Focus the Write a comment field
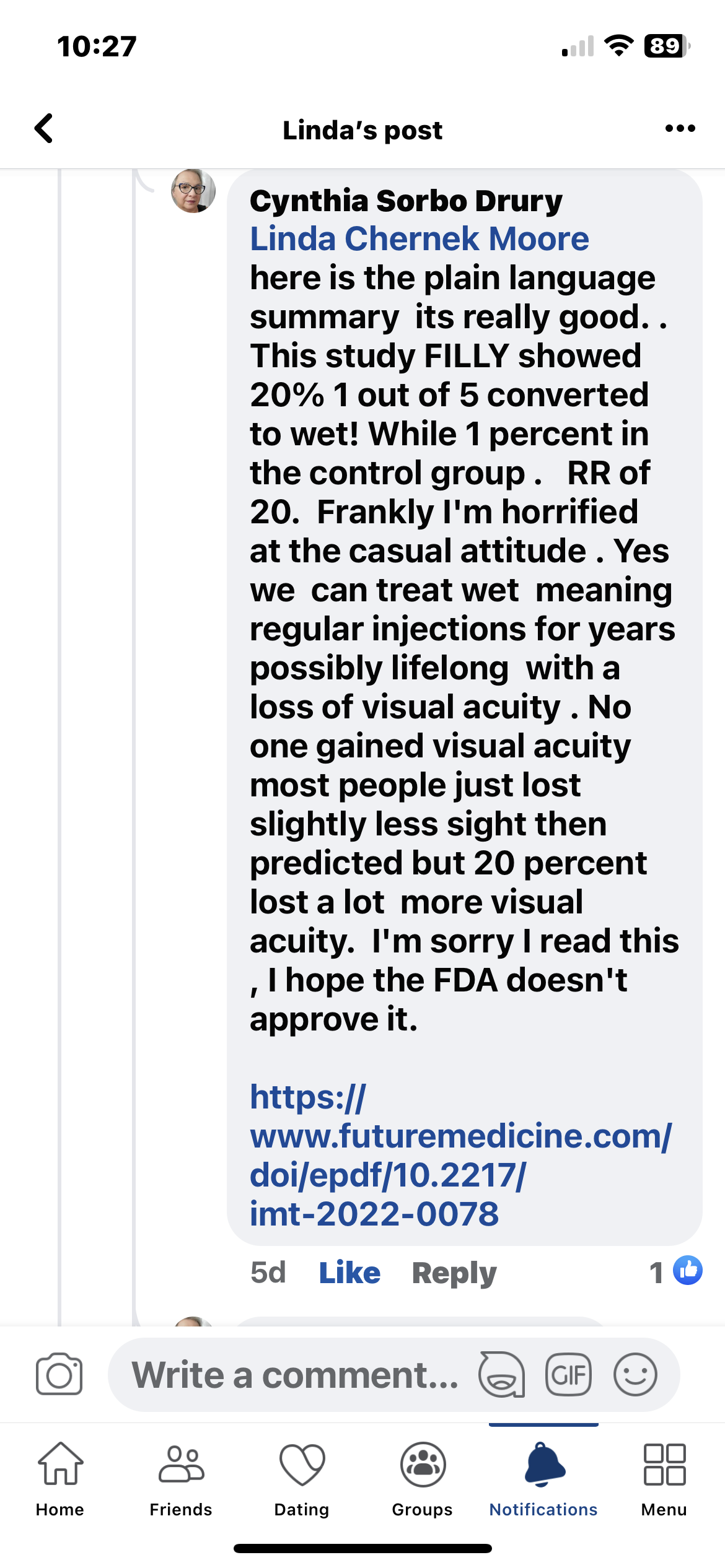 tap(295, 1375)
